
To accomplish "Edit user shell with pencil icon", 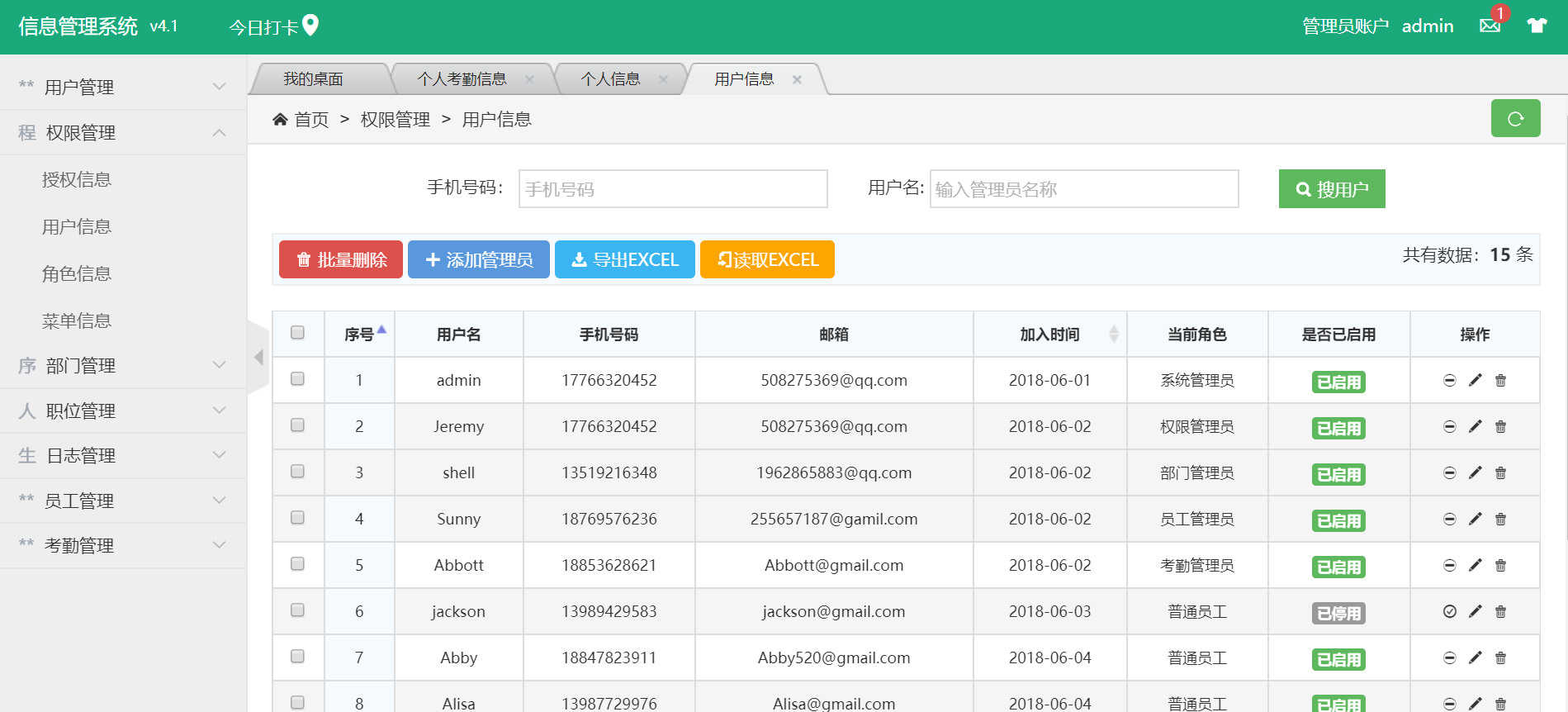I will 1475,472.
